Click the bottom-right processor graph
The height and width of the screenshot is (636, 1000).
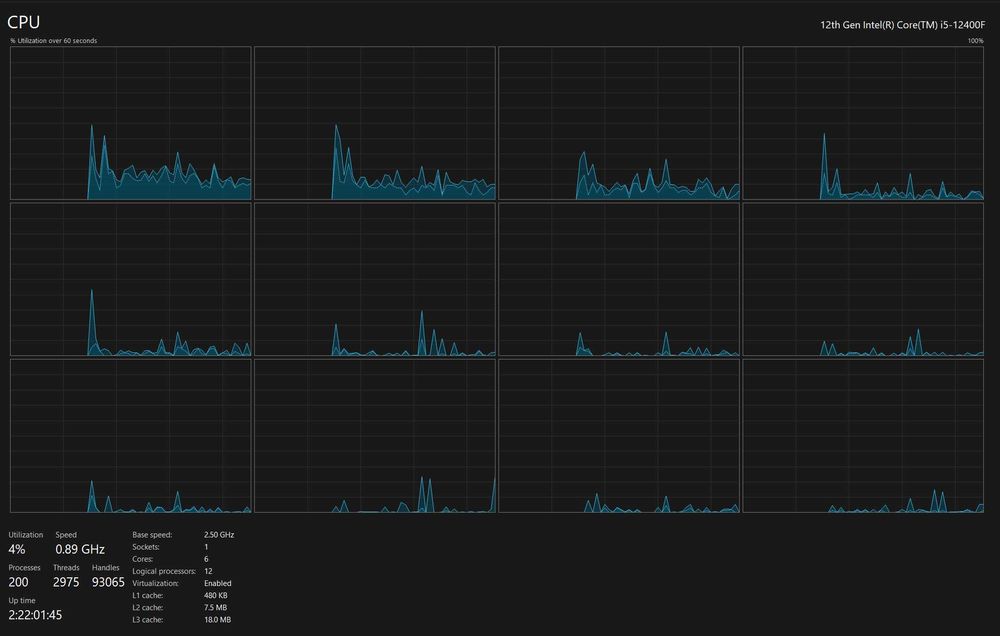point(864,436)
